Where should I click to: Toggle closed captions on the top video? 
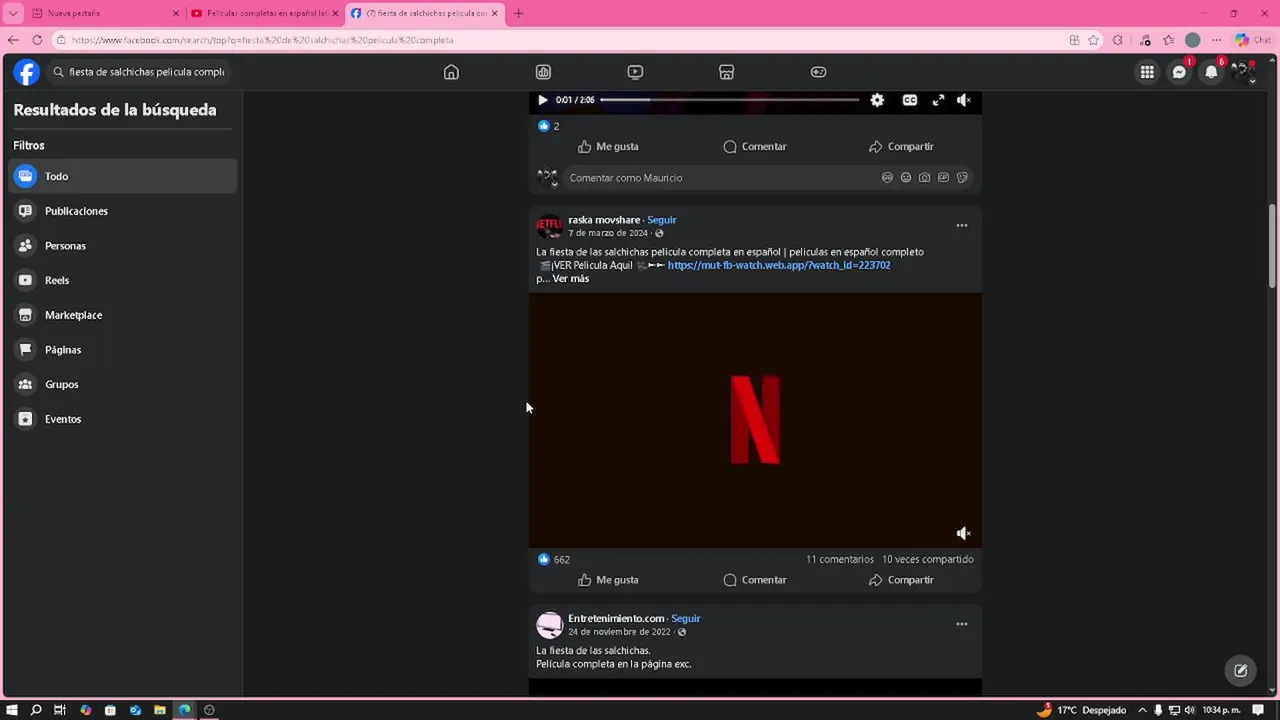click(x=909, y=100)
